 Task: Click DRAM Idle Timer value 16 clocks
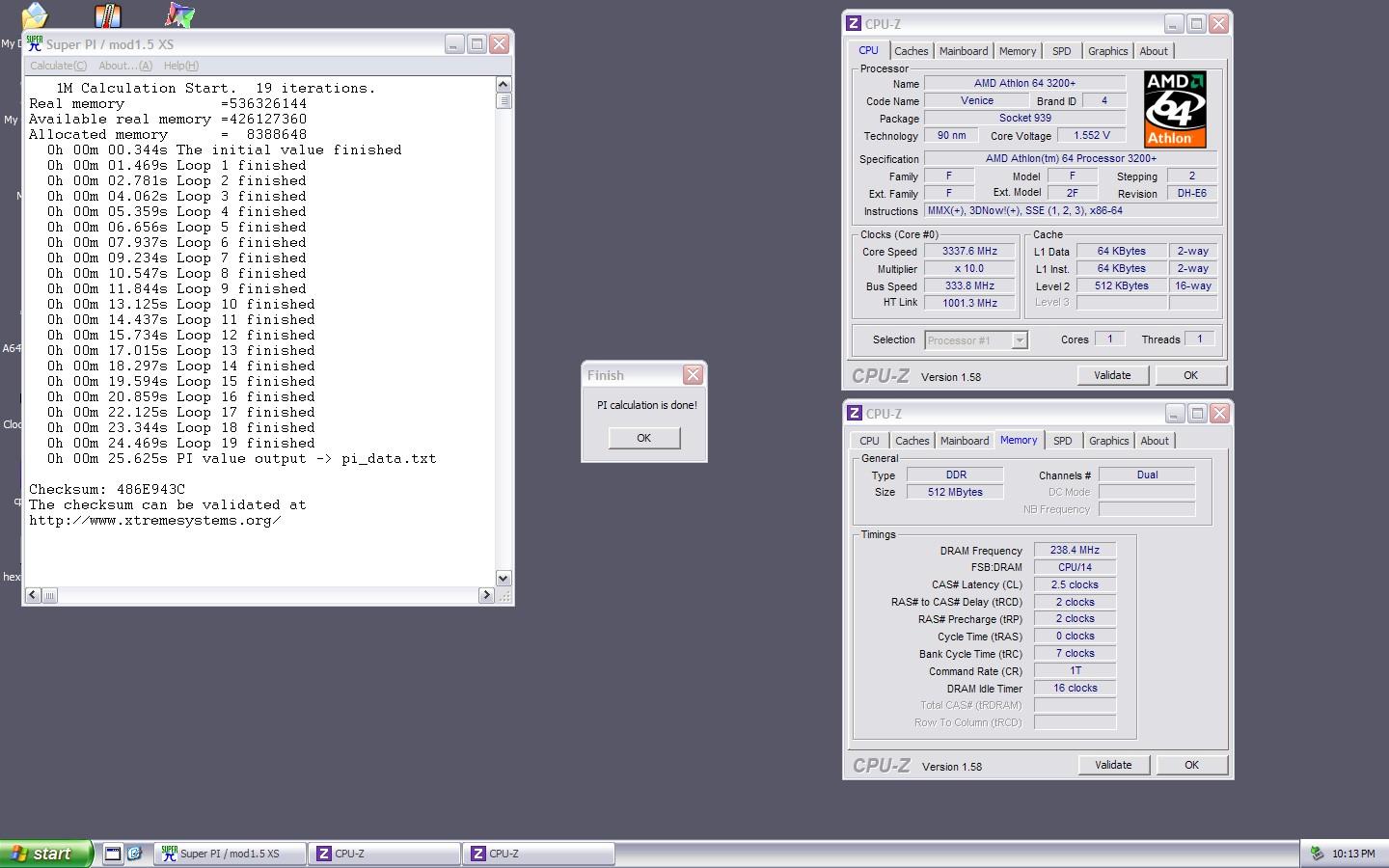pos(1075,688)
